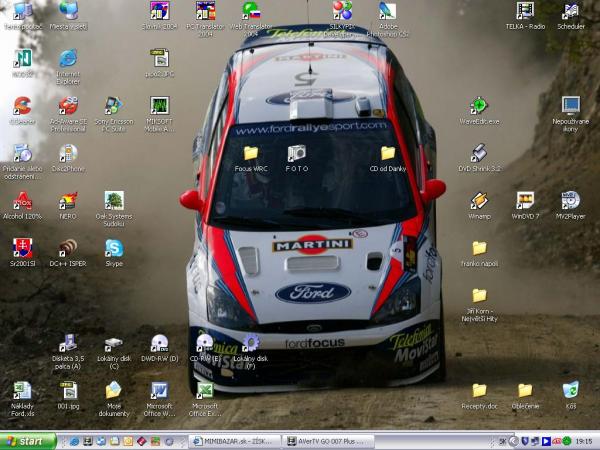Open the DVD-RW (D) drive shortcut
Image resolution: width=600 pixels, height=450 pixels.
159,343
